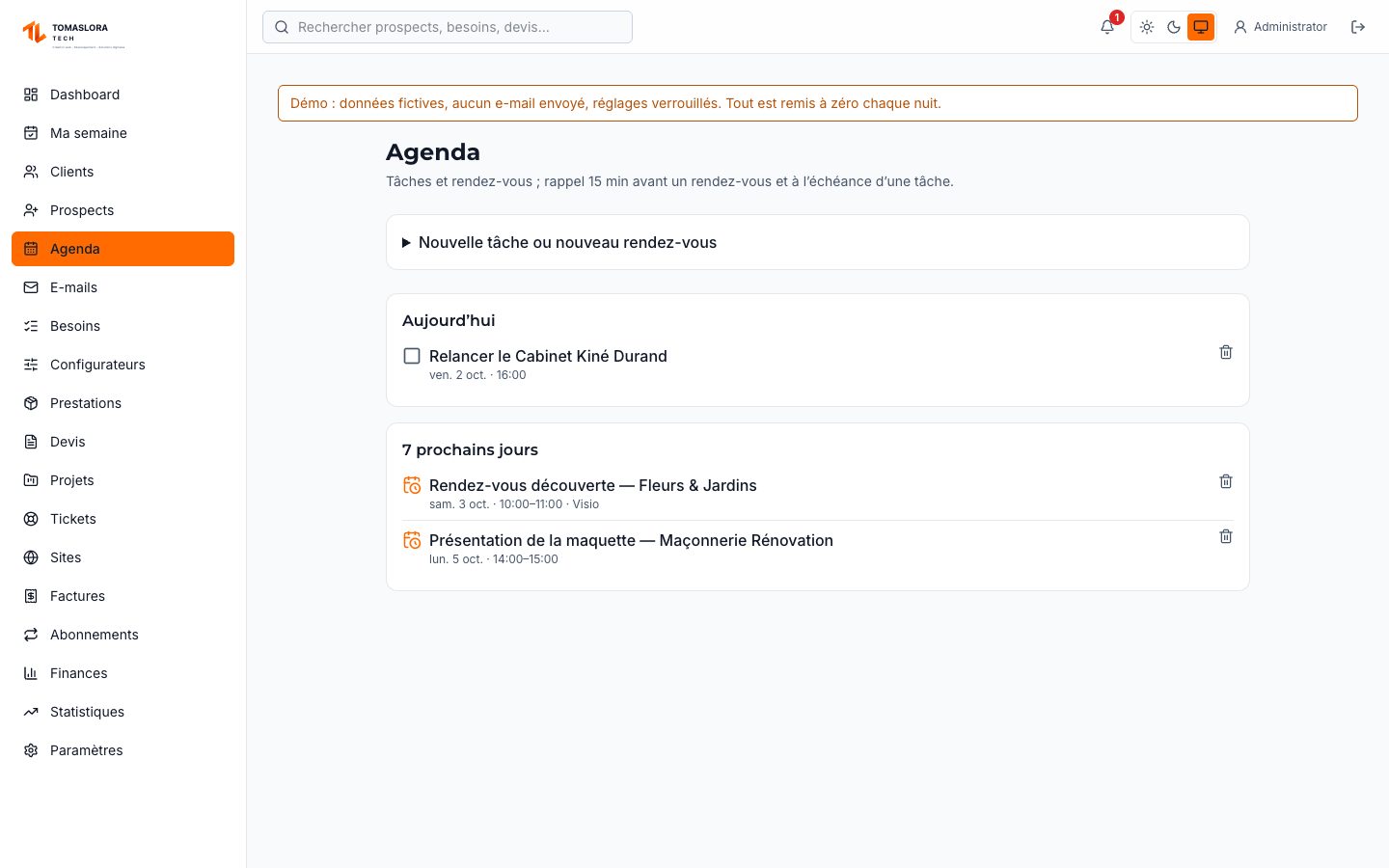Go to Ma semaine
Image resolution: width=1389 pixels, height=868 pixels.
(123, 133)
